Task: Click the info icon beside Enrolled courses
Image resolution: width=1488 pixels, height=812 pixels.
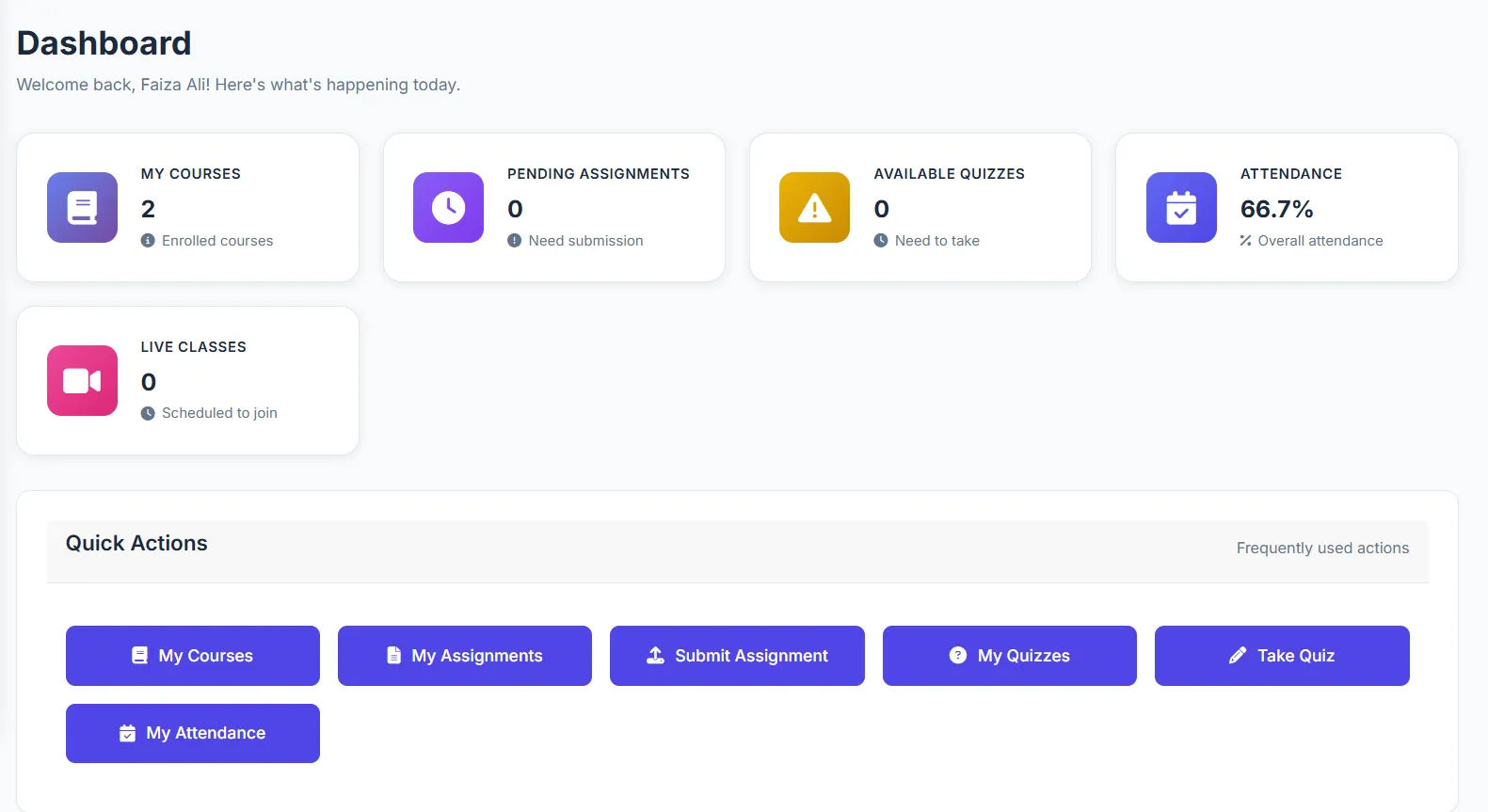Action: tap(148, 241)
